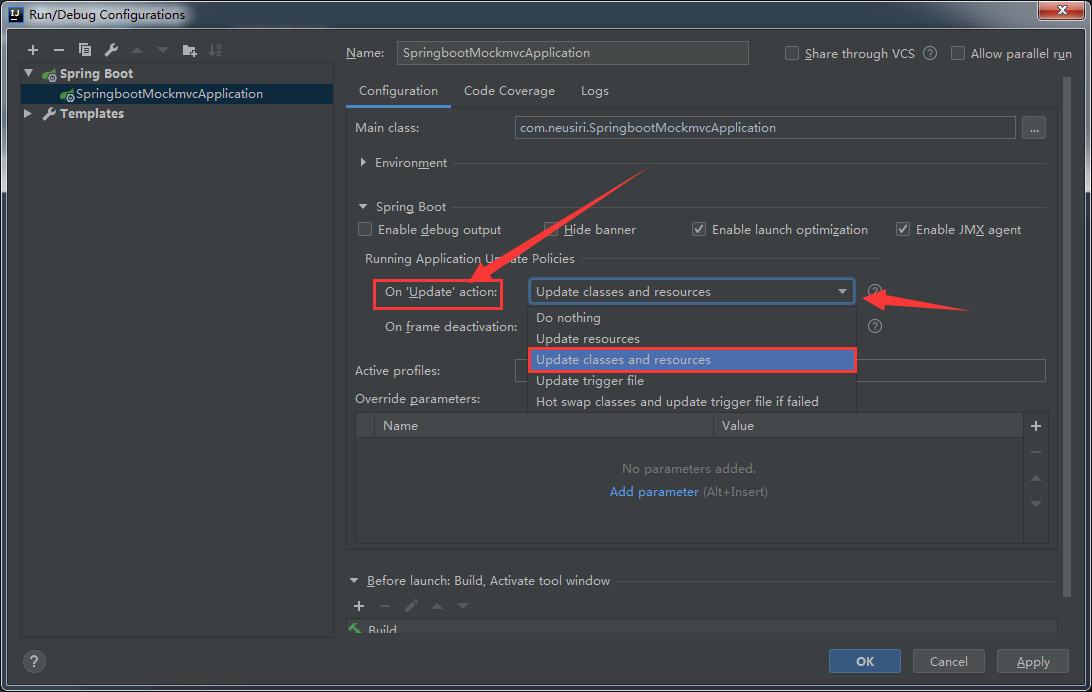Screen dimensions: 1092x692
Task: Click the Value column header
Action: tap(868, 425)
